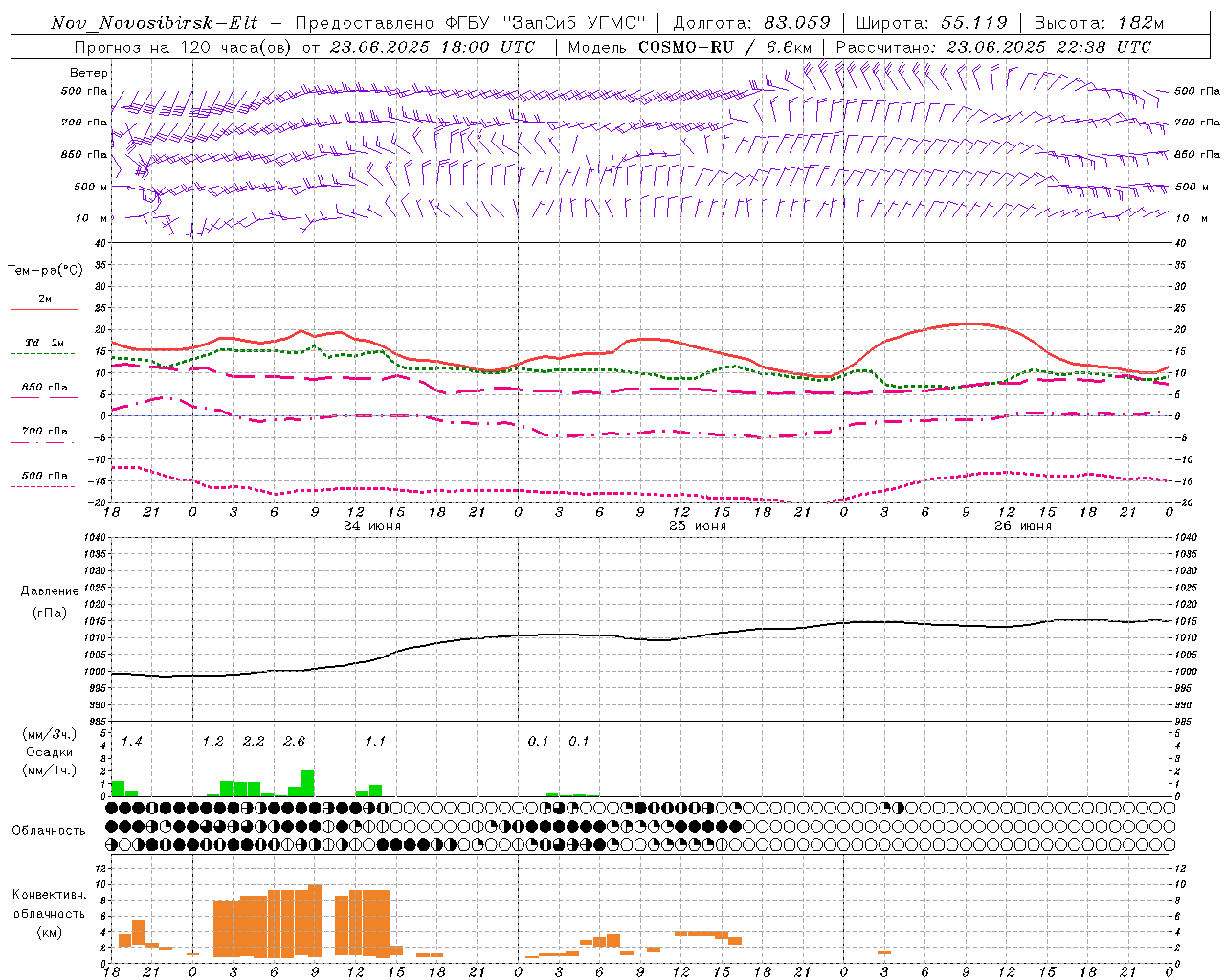Click the Ветер panel label
The height and width of the screenshot is (980, 1225).
(x=89, y=73)
